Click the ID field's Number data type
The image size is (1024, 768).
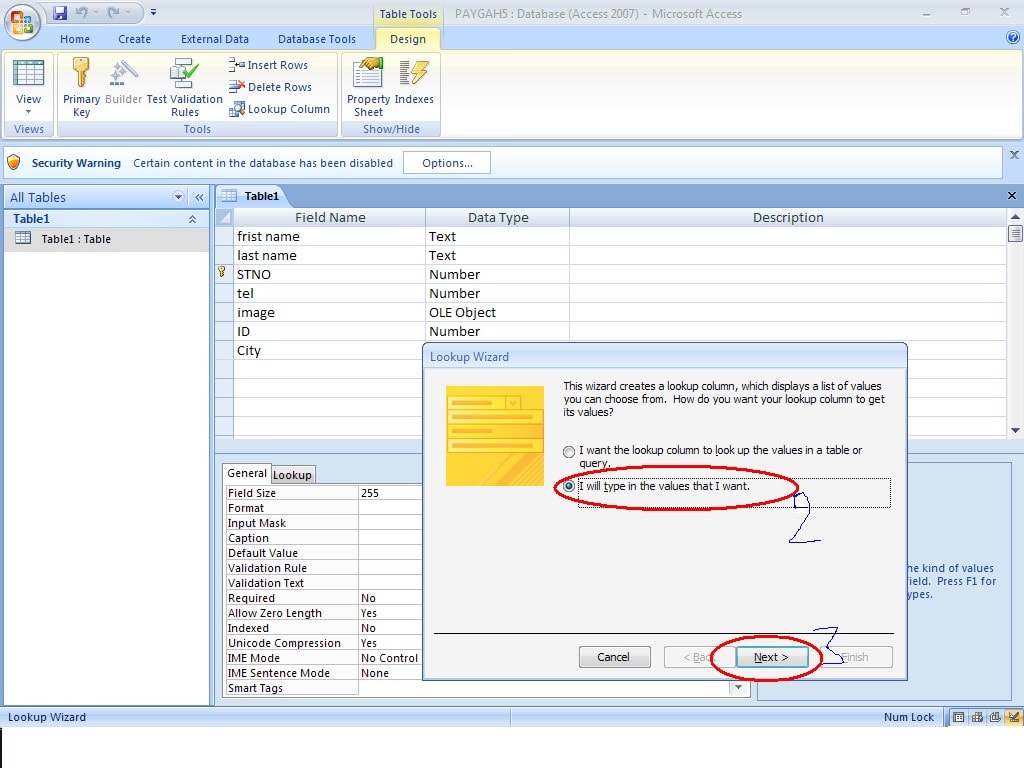(497, 331)
